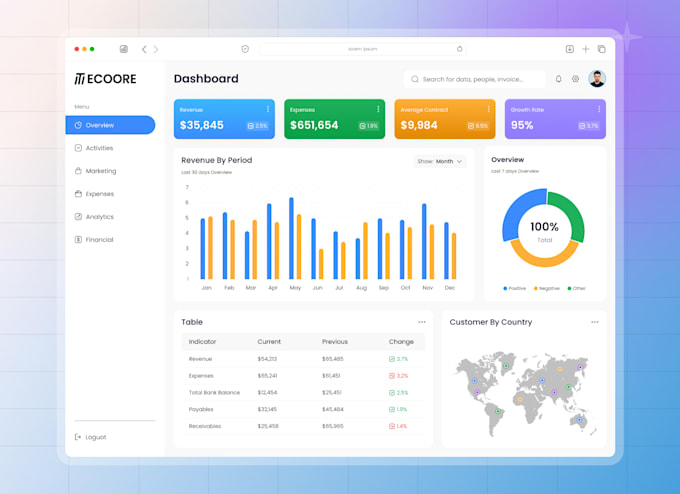This screenshot has height=494, width=680.
Task: Click the ECOORE logo
Action: coord(105,79)
